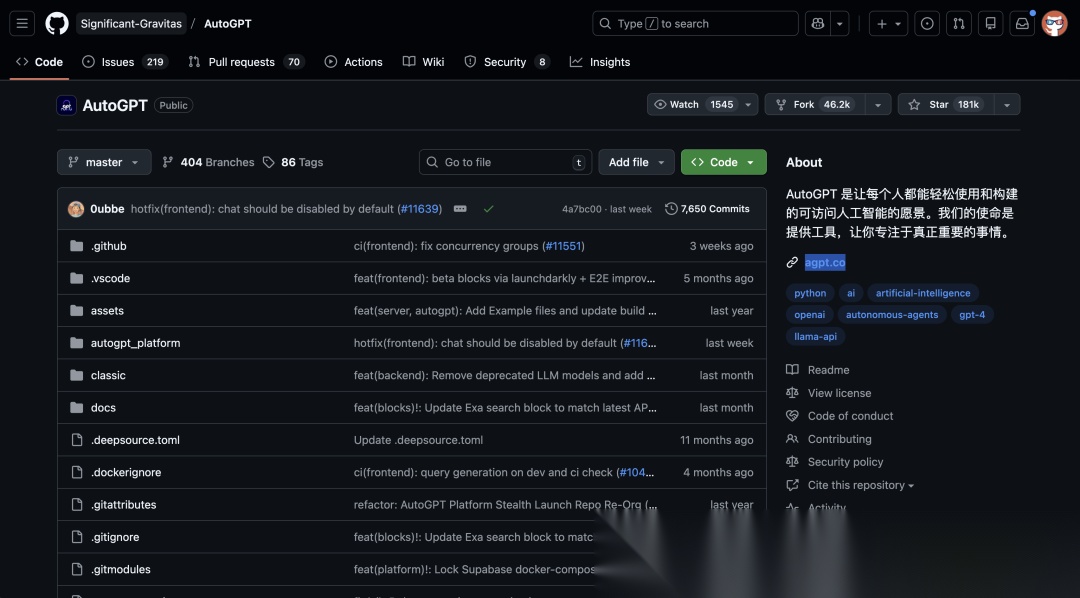Screen dimensions: 1080x598
Task: Open the pull requests icon in top bar
Action: coord(959,23)
